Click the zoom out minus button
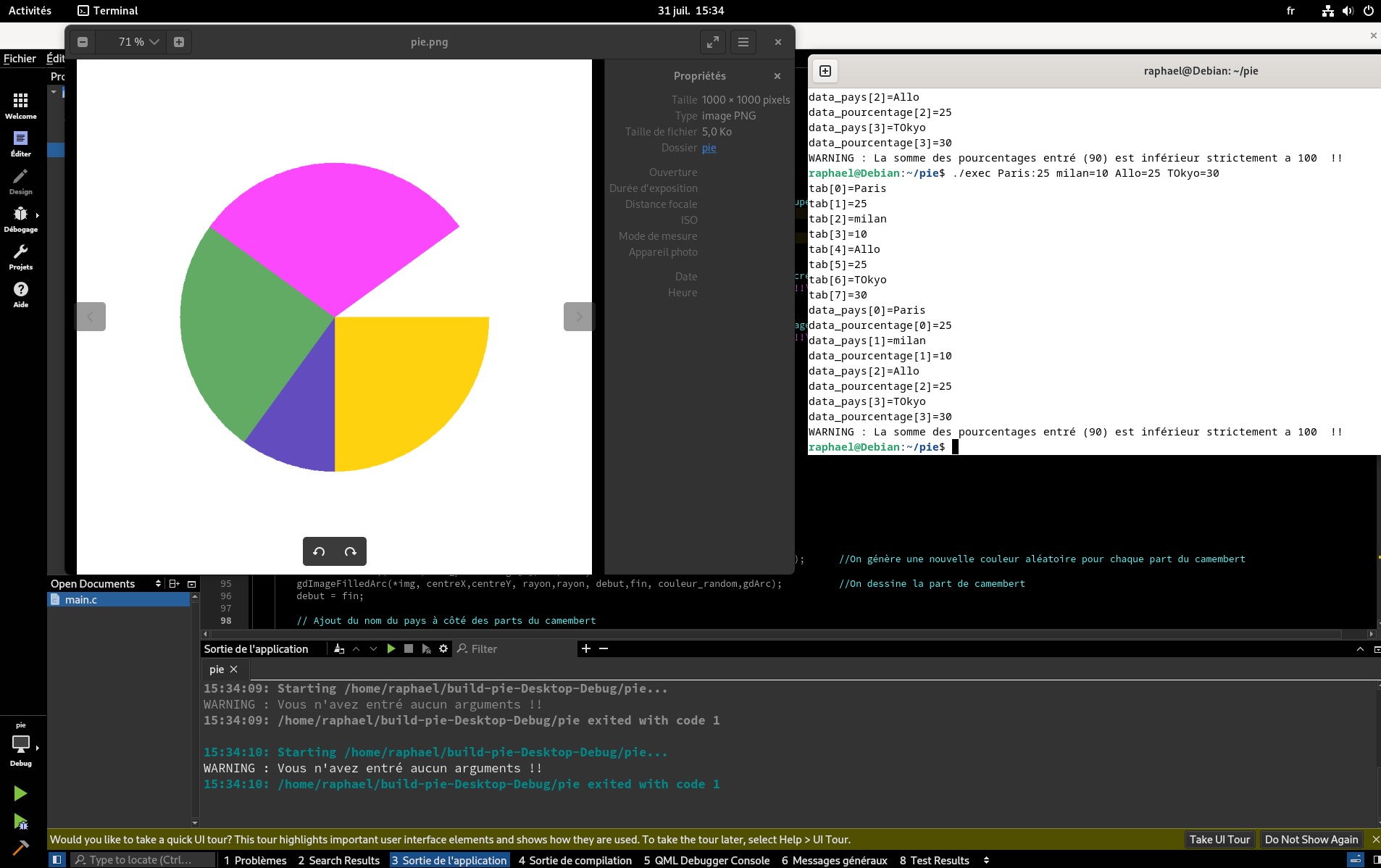Screen dimensions: 1381x868 [x=83, y=42]
